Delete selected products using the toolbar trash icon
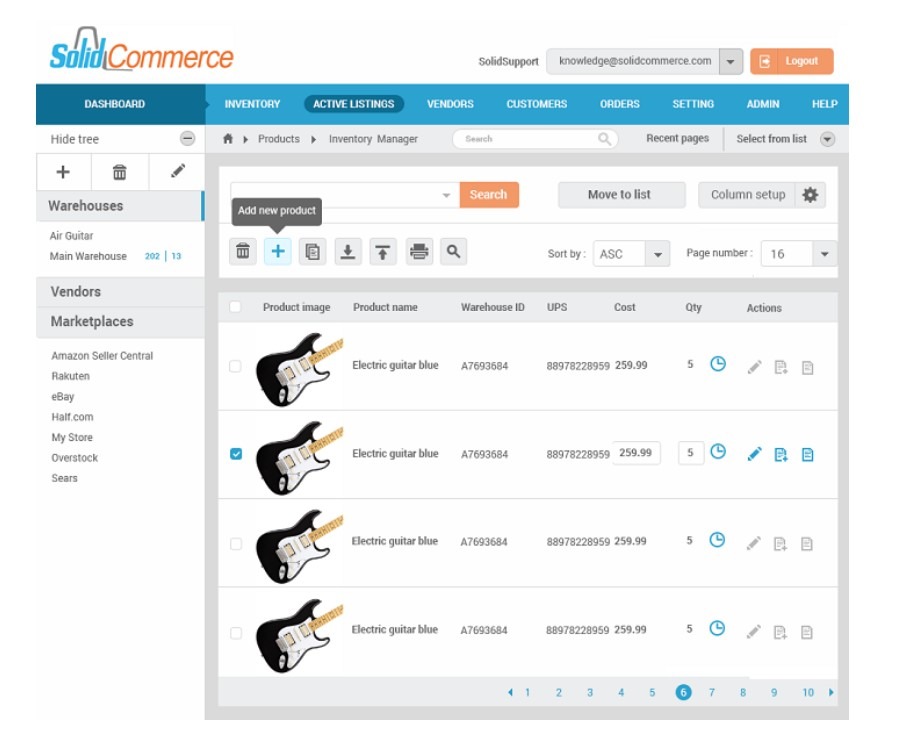 point(243,251)
